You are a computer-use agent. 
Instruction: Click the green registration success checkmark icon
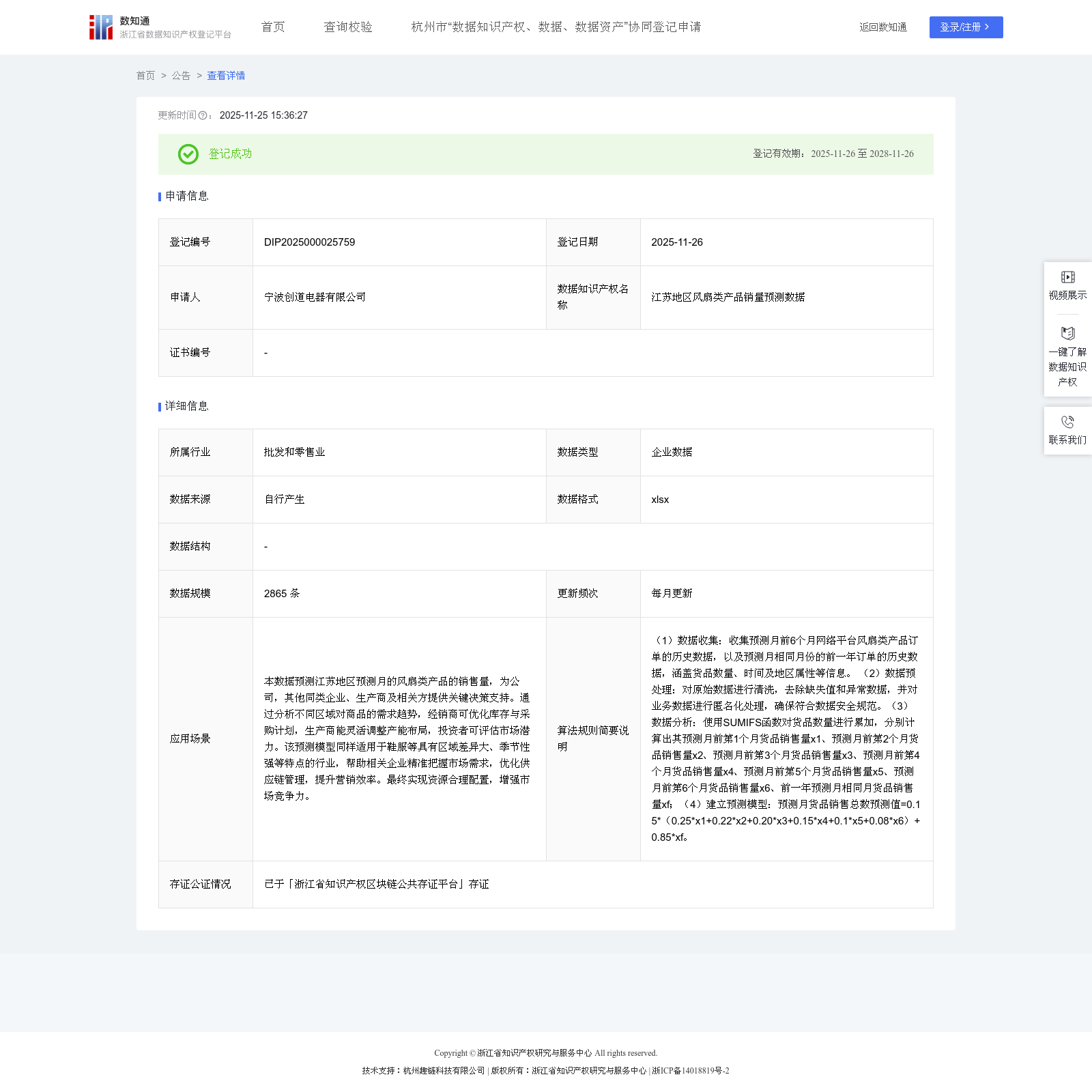coord(188,154)
